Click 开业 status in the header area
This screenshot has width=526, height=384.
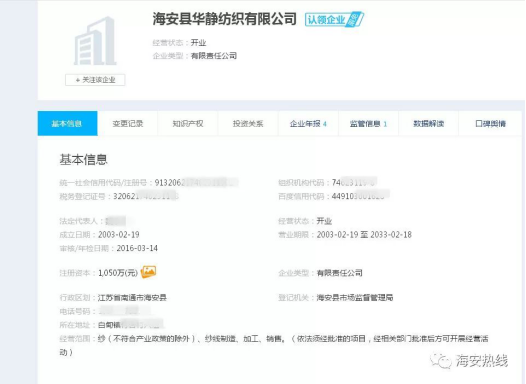point(198,43)
